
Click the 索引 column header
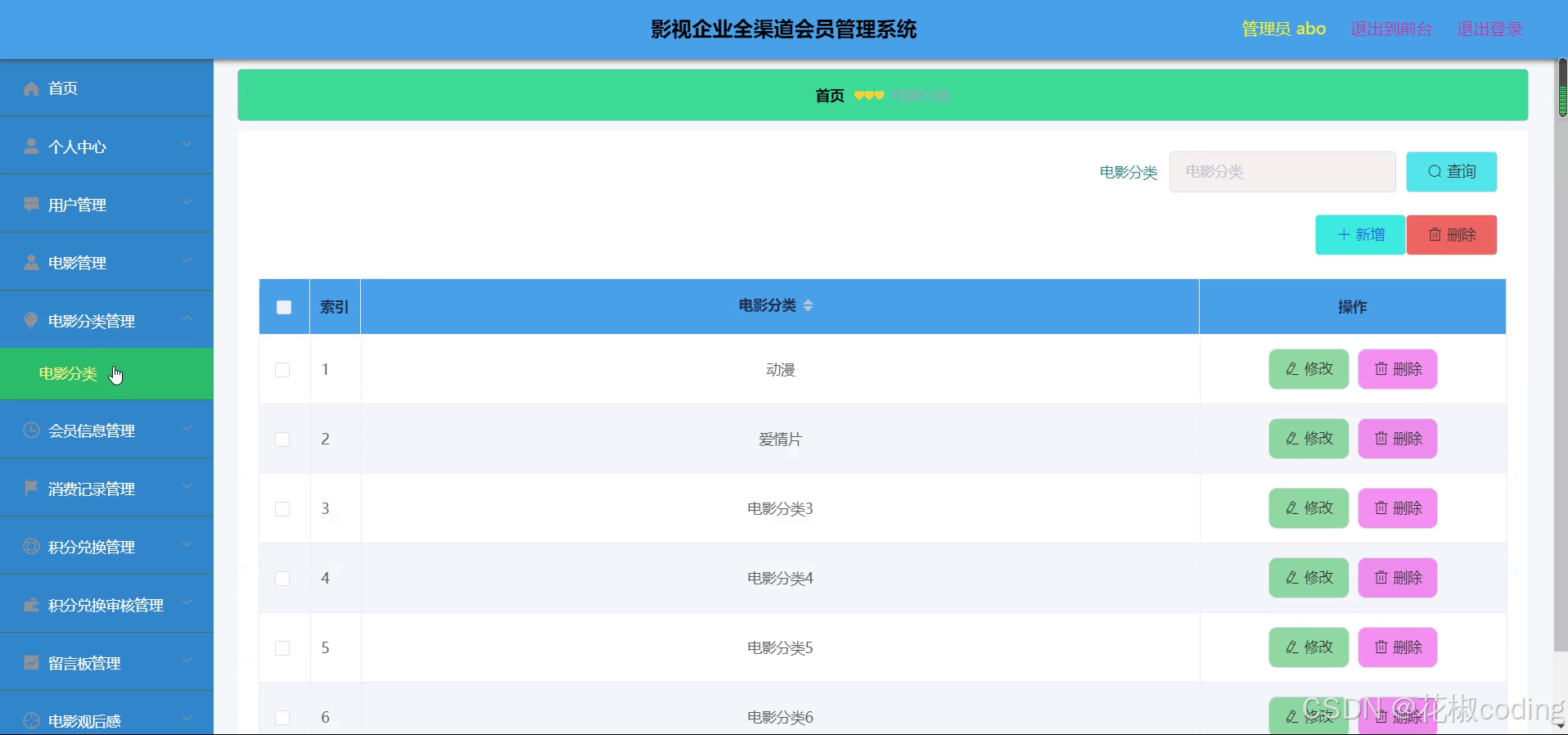[x=335, y=307]
